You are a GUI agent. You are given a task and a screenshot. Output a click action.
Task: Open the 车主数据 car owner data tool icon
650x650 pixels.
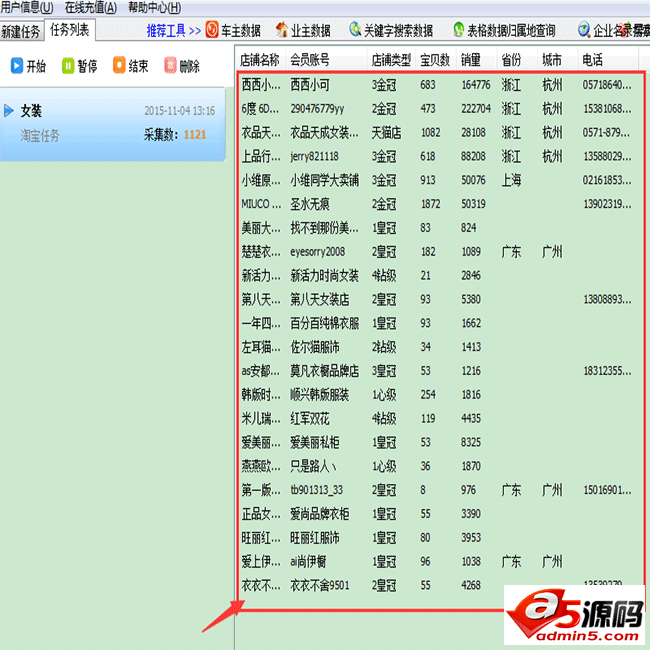tap(212, 29)
